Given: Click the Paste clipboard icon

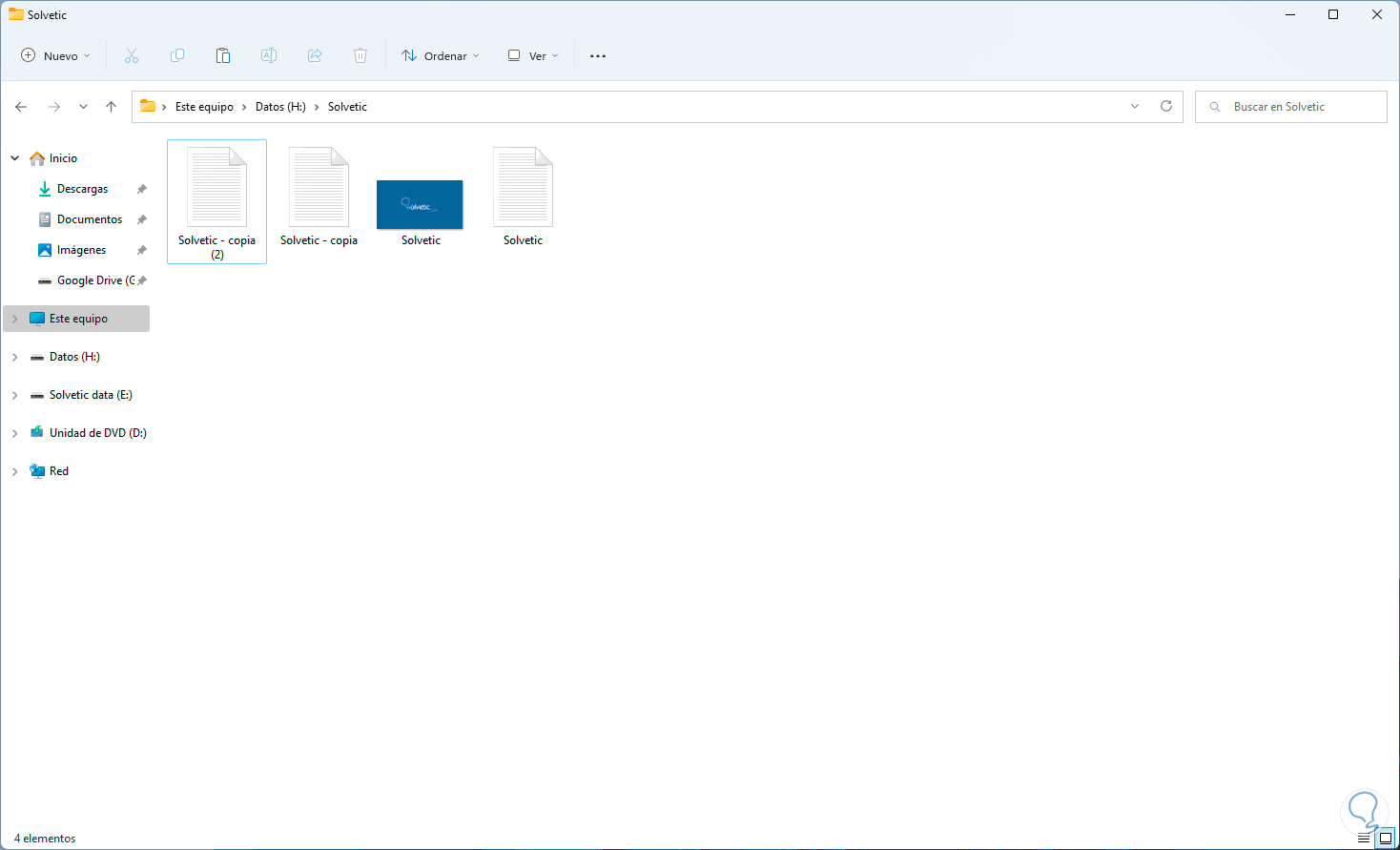Looking at the screenshot, I should [223, 56].
